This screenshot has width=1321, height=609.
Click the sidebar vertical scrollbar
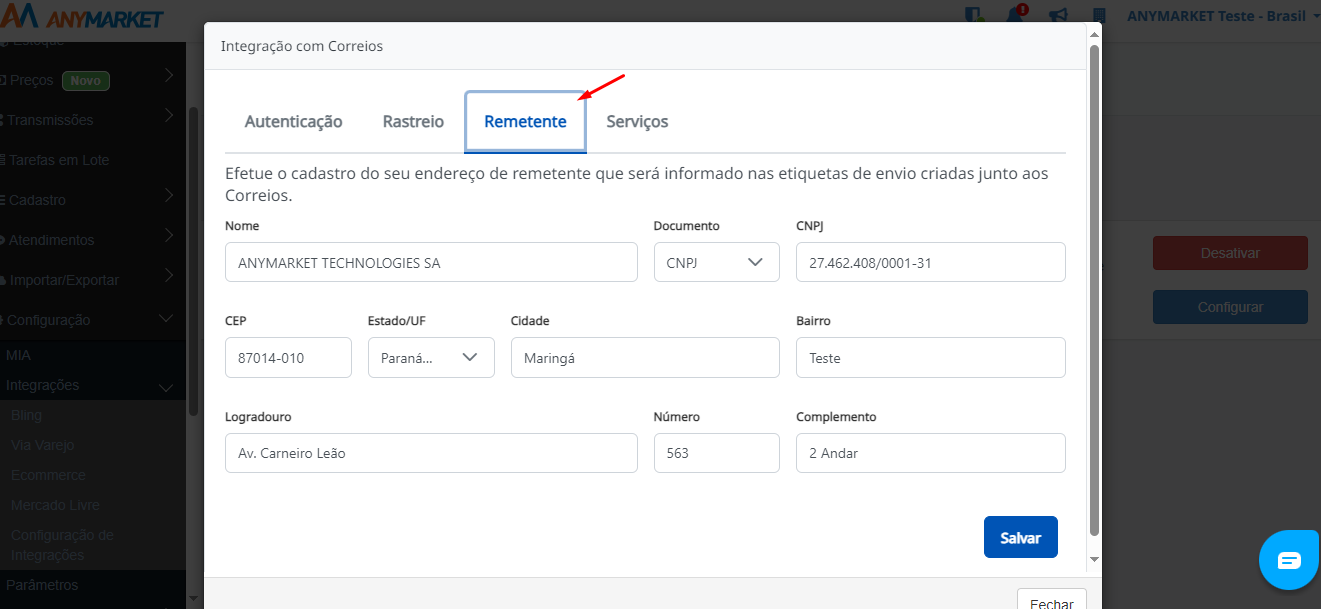[193, 260]
